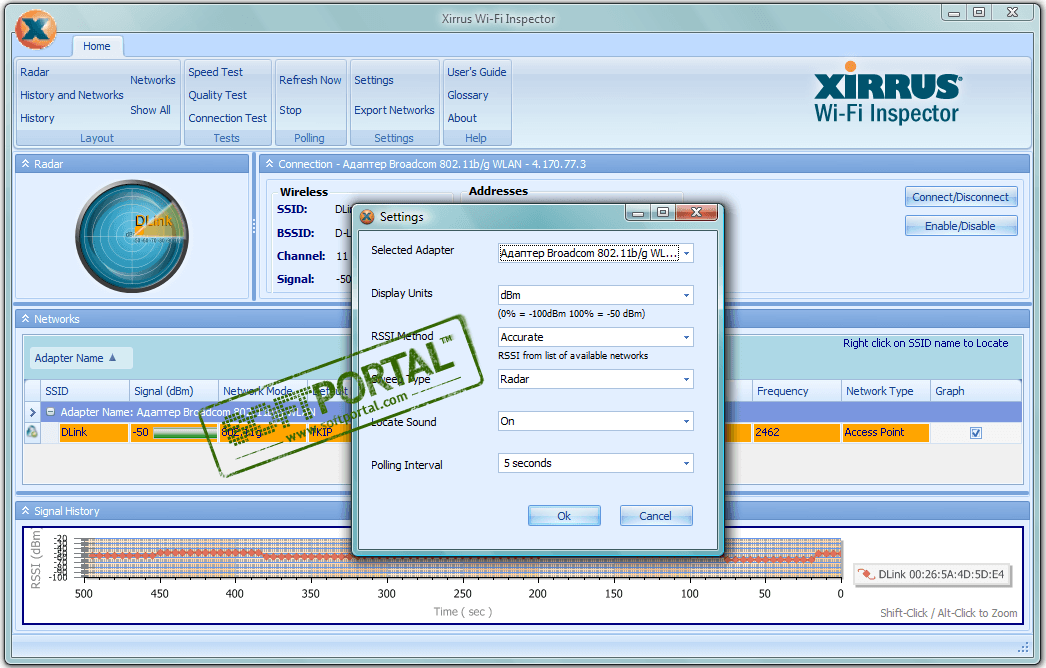Viewport: 1046px width, 668px height.
Task: Click the Network Type column header
Action: point(886,391)
